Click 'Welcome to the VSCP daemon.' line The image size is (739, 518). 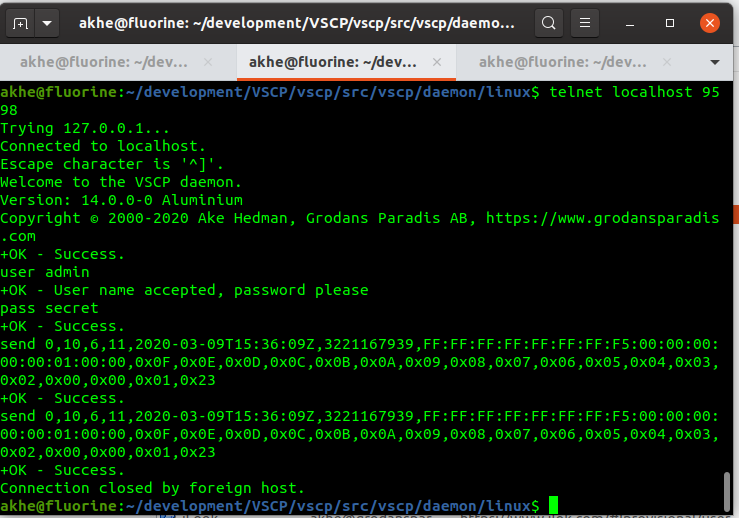[x=121, y=182]
